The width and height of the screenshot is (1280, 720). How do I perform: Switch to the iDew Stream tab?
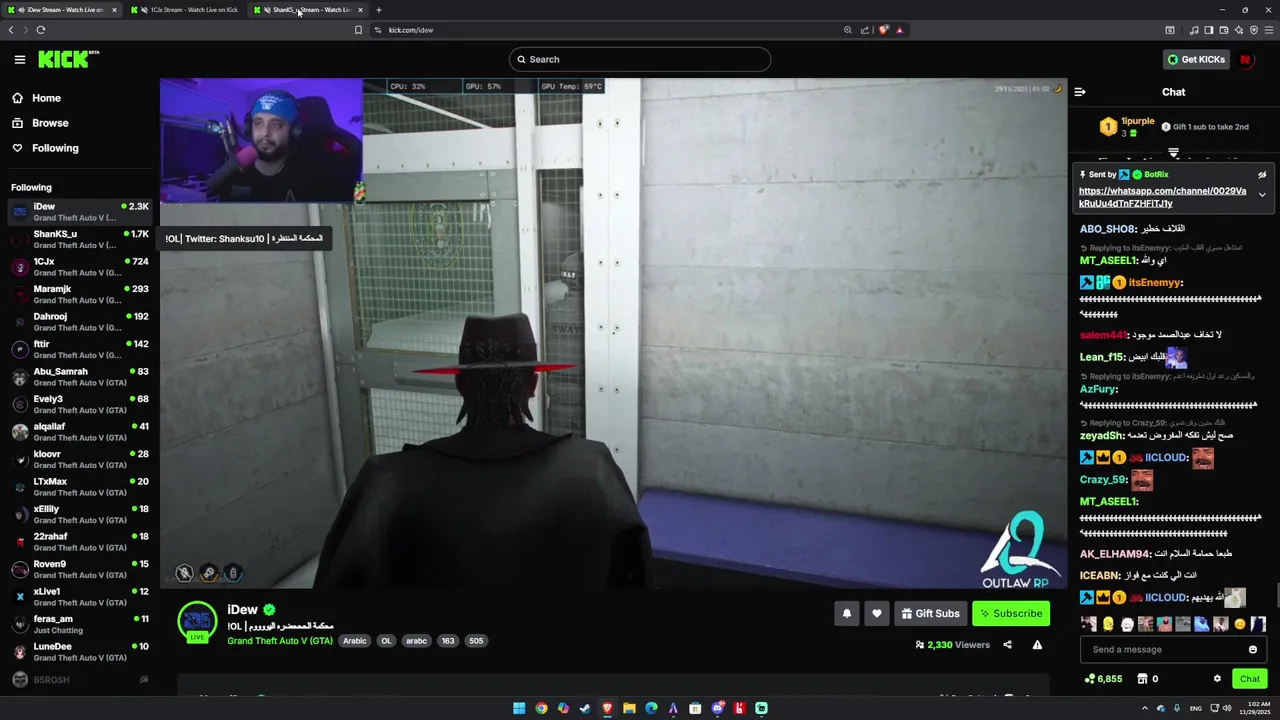coord(62,10)
